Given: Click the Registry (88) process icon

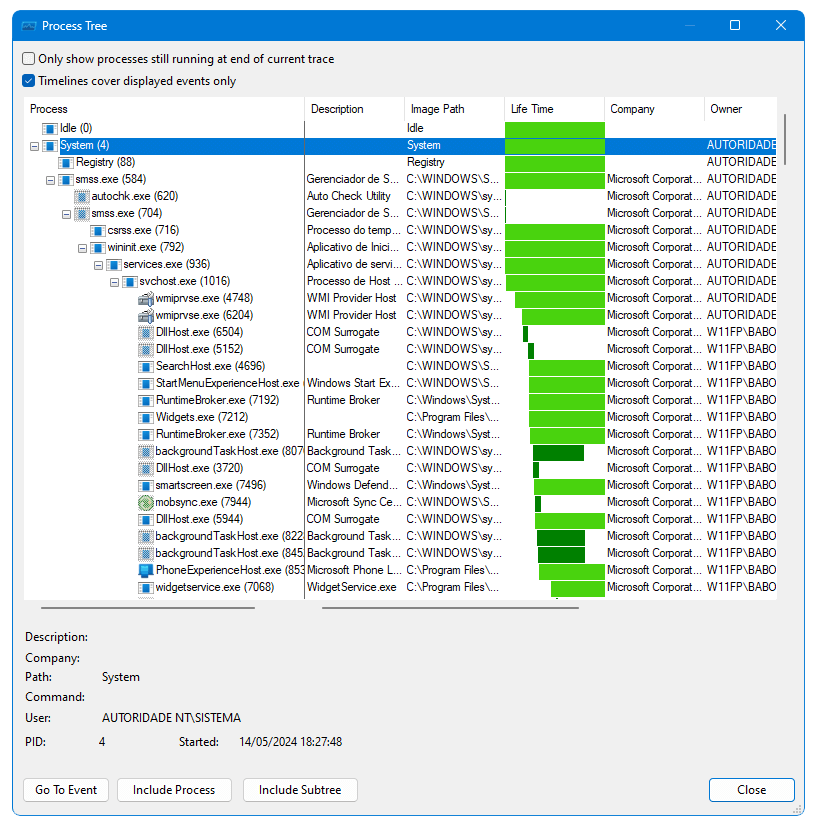Looking at the screenshot, I should point(66,162).
